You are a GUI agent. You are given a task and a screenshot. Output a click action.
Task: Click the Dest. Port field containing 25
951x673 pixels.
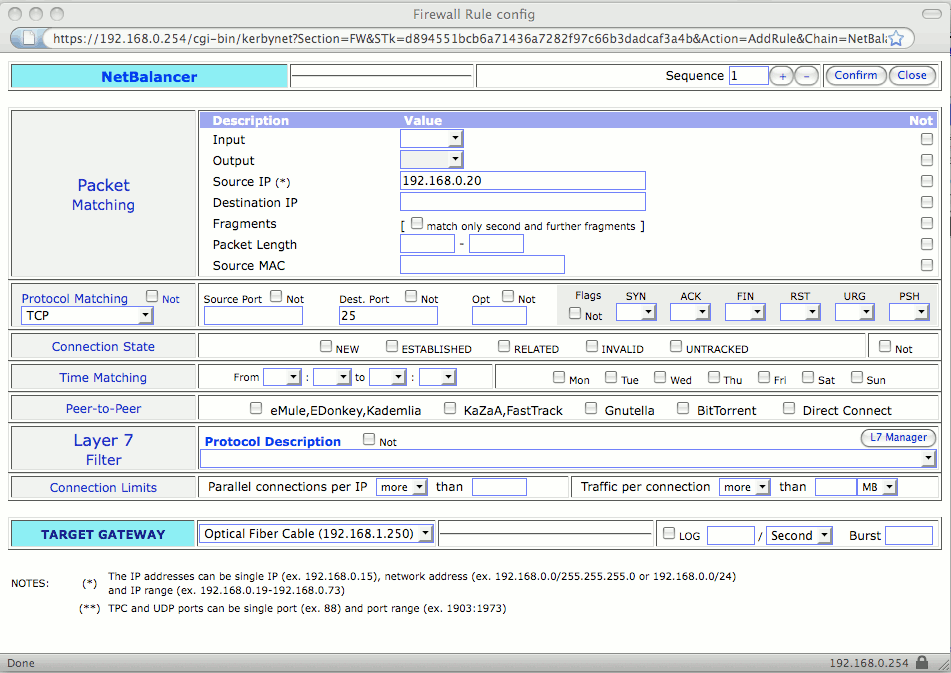388,315
